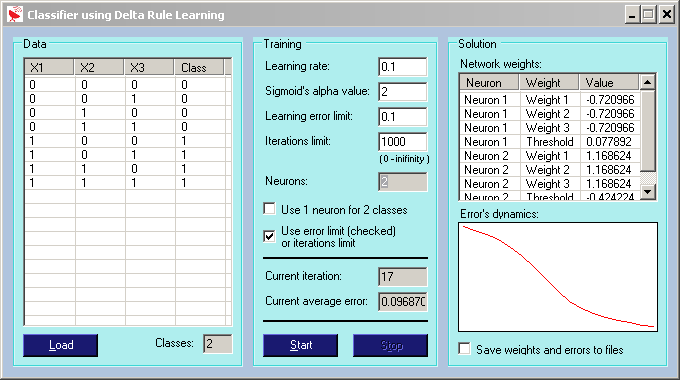This screenshot has width=680, height=380.
Task: Click the X1 column header
Action: (x=49, y=68)
